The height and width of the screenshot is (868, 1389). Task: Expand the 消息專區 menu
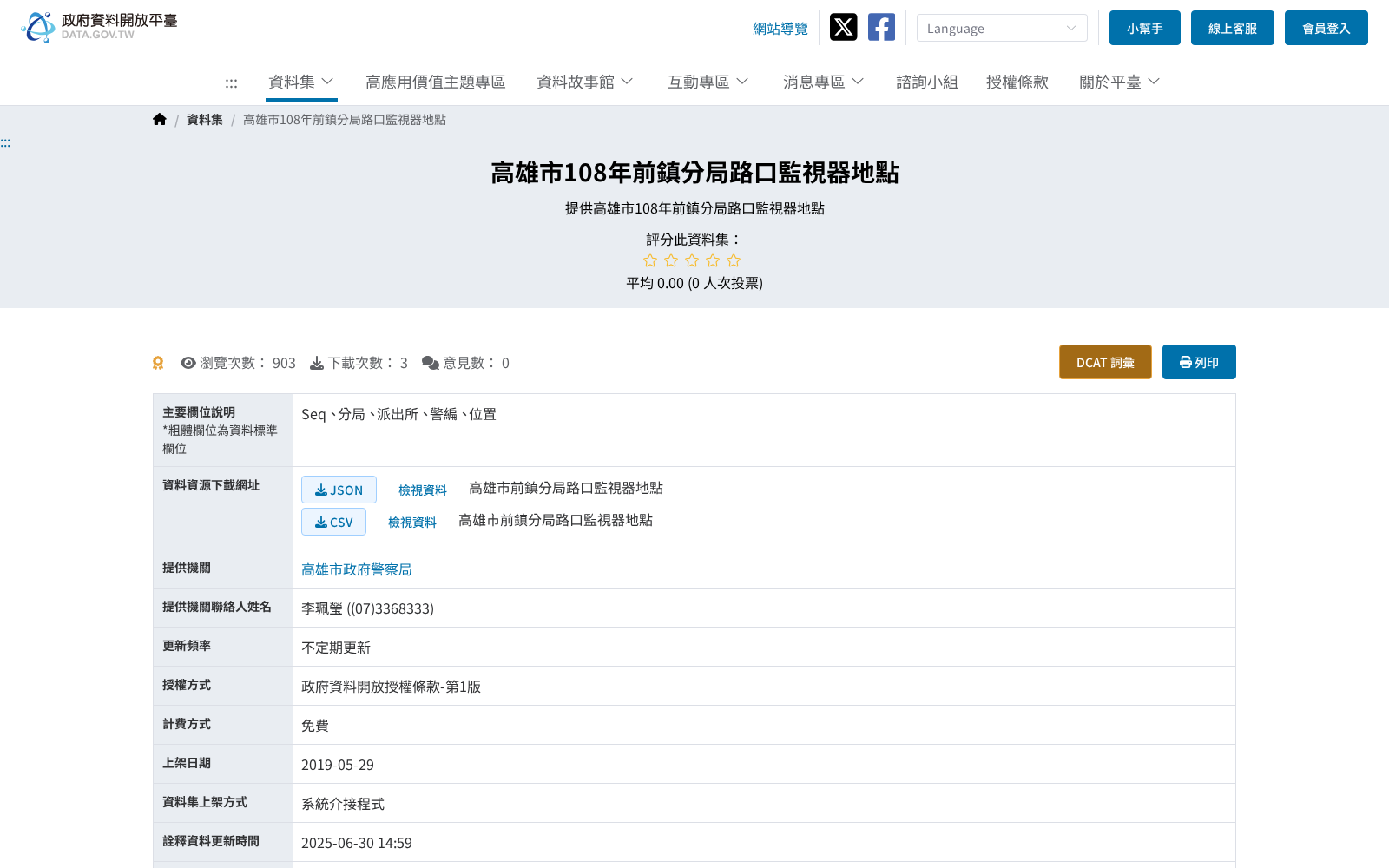click(824, 82)
